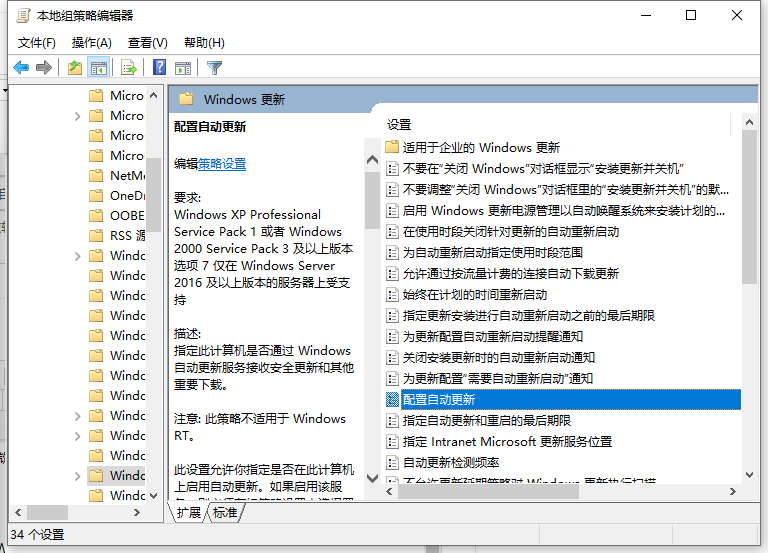
Task: Go up one level with folder icon
Action: [x=75, y=68]
